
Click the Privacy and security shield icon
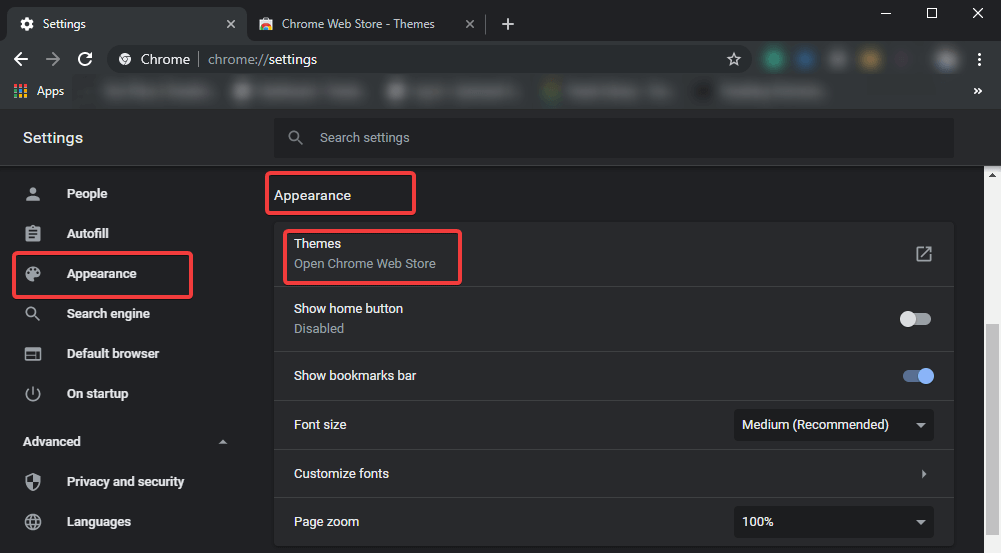(33, 482)
